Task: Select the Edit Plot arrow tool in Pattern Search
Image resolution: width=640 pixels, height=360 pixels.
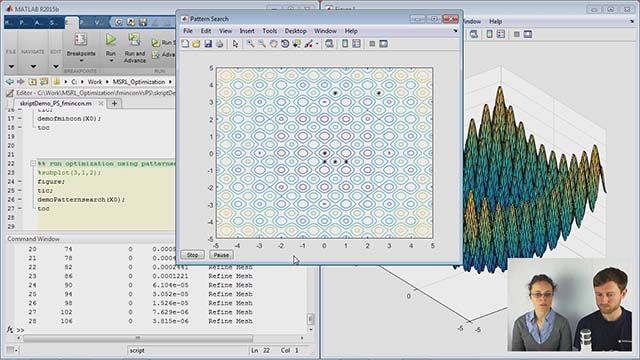Action: click(x=235, y=44)
